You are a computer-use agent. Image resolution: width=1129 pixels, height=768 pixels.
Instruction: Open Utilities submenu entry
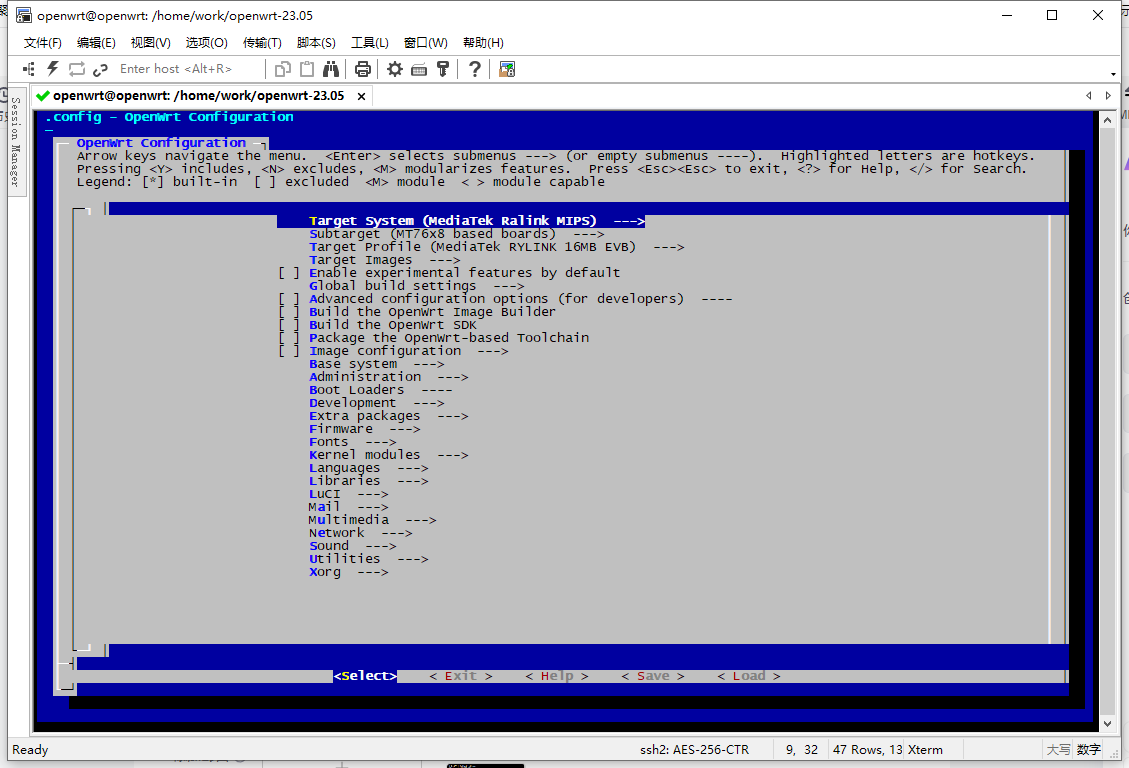coord(369,559)
